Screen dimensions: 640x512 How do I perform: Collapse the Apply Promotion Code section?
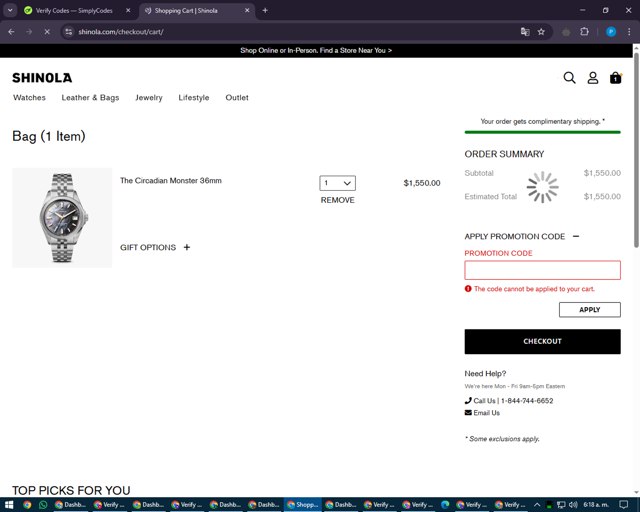tap(576, 236)
